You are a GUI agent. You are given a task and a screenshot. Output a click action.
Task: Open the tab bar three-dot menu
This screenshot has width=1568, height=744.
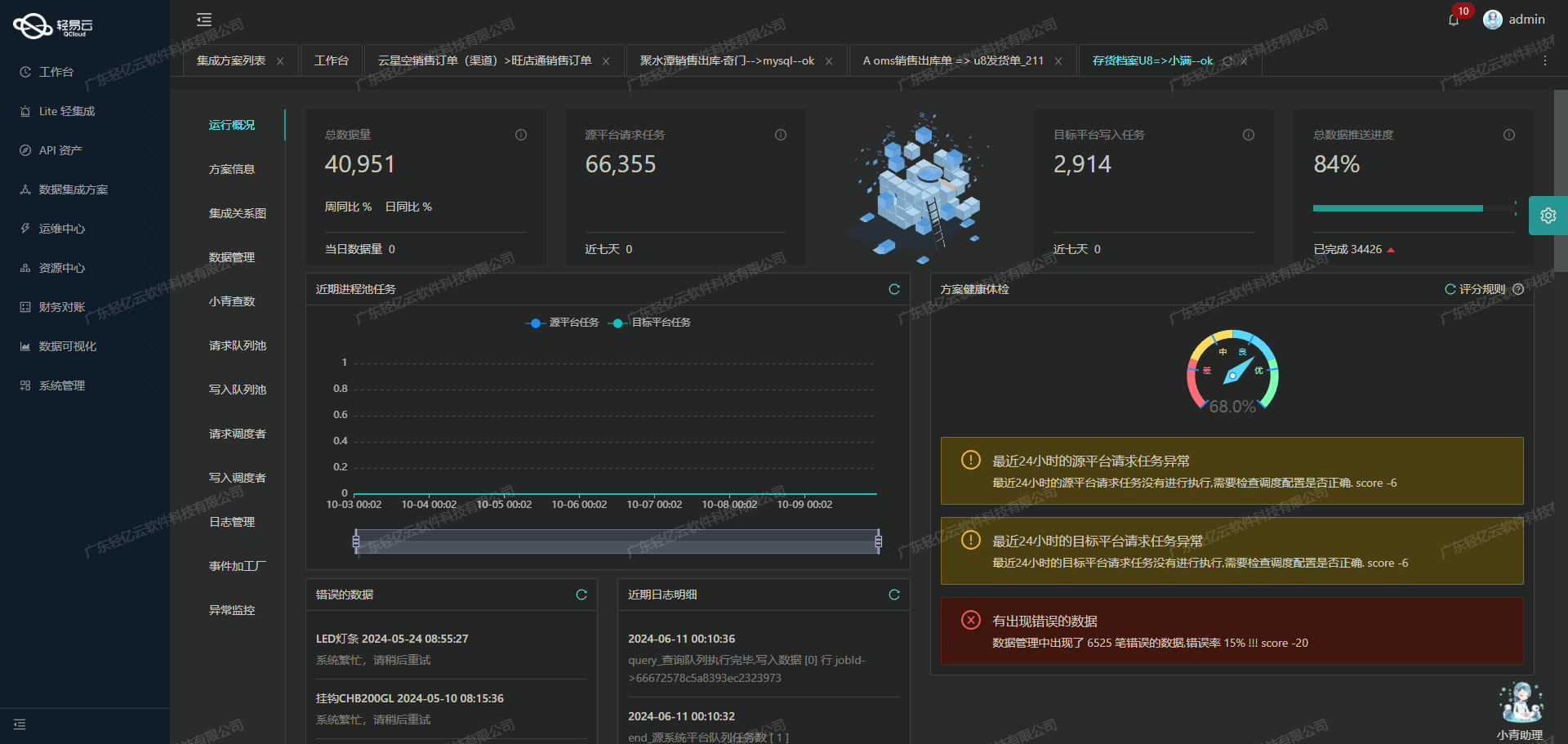click(x=1545, y=61)
